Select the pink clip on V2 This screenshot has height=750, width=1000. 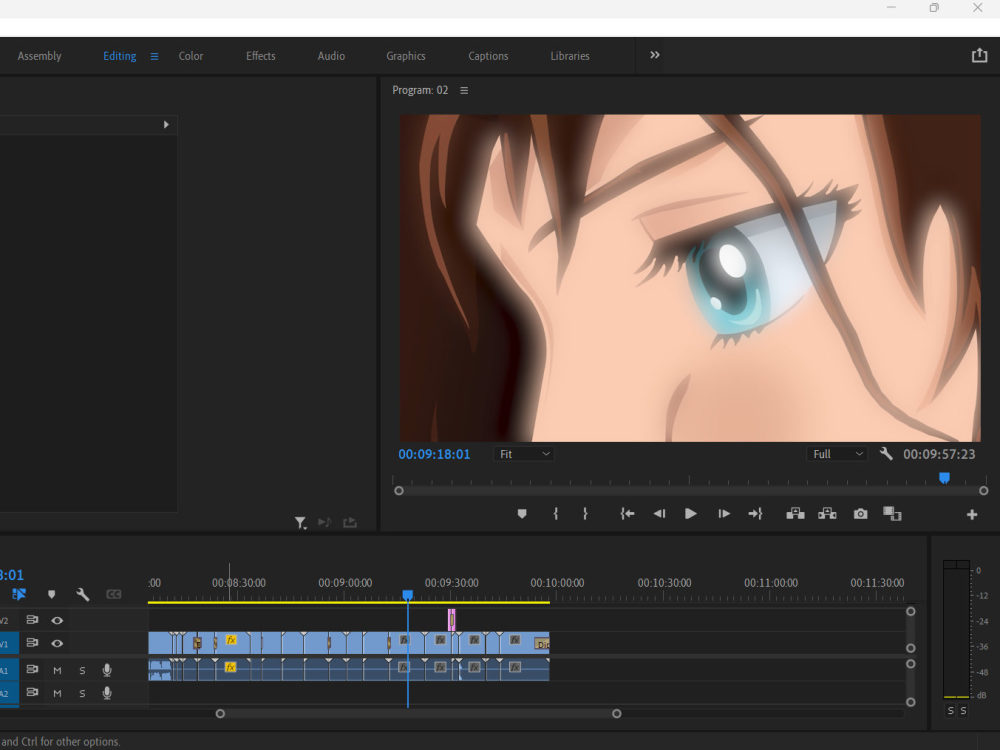(452, 620)
